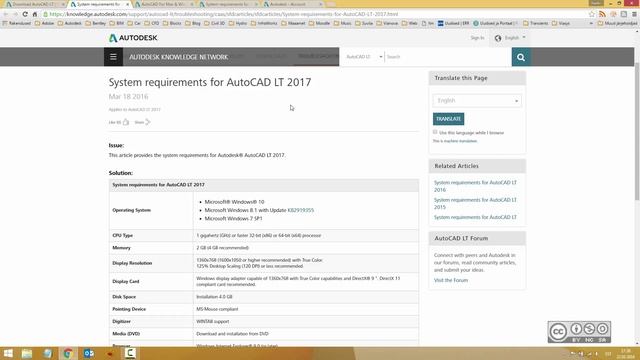Open the Blog bookmarks folder
640x360 pixels.
click(193, 23)
